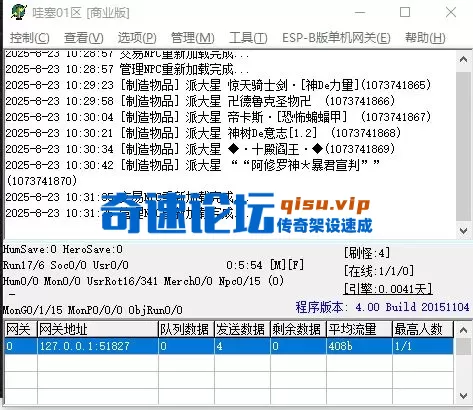The height and width of the screenshot is (410, 473).
Task: Click the log scrollbar down arrow
Action: 463,230
